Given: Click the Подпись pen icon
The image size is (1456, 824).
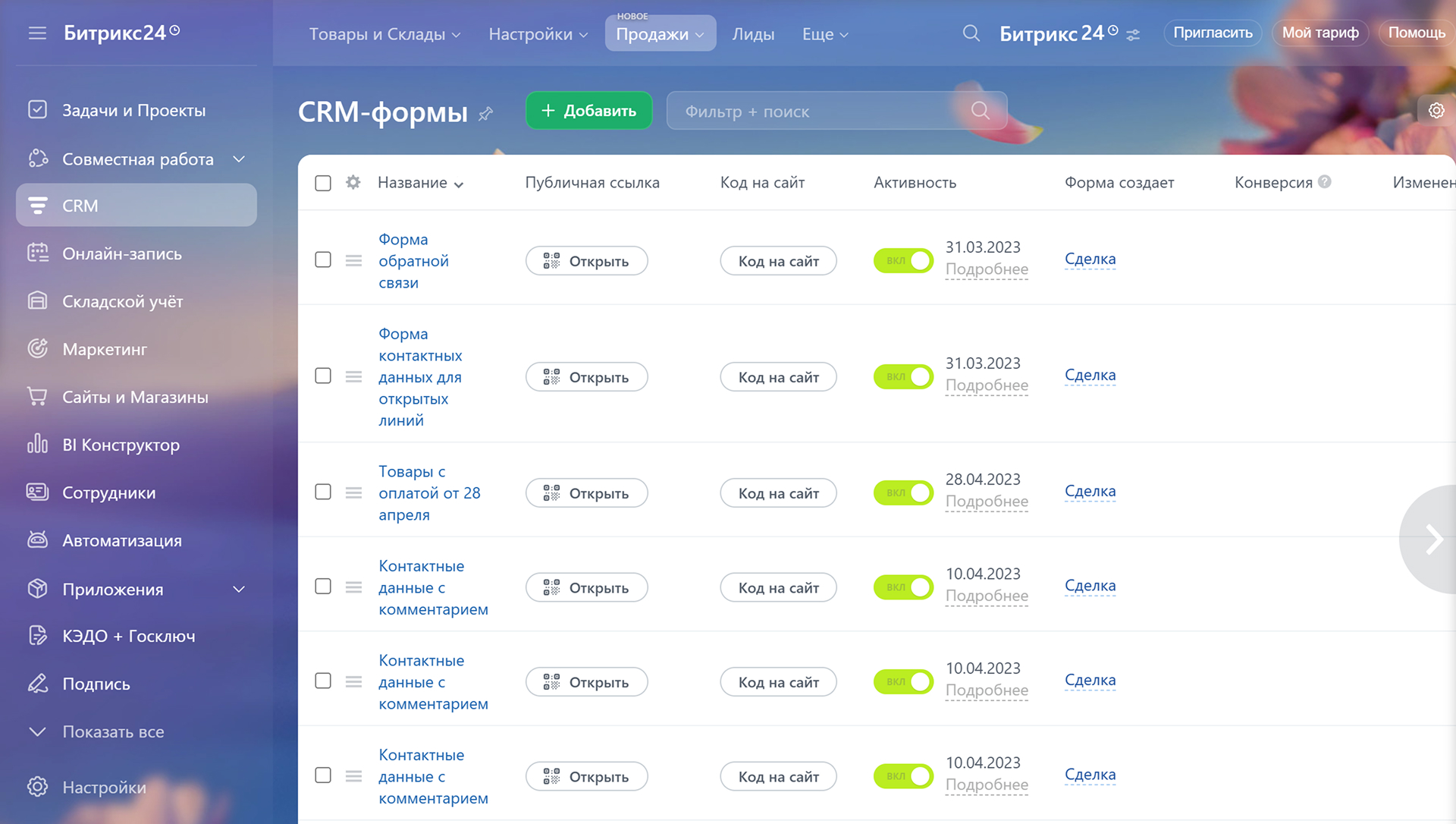Looking at the screenshot, I should (x=37, y=684).
